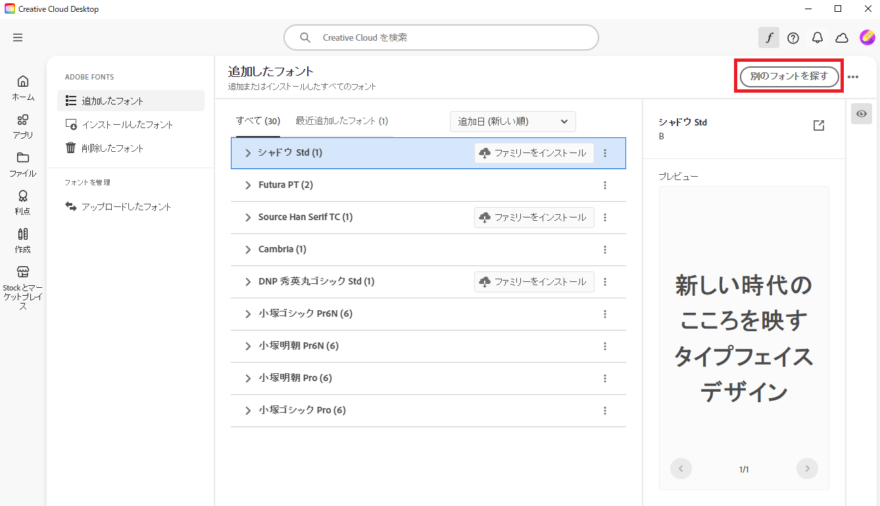880x506 pixels.
Task: Click the 小塚ゴシック Pr6N (6) family name
Action: click(x=305, y=314)
